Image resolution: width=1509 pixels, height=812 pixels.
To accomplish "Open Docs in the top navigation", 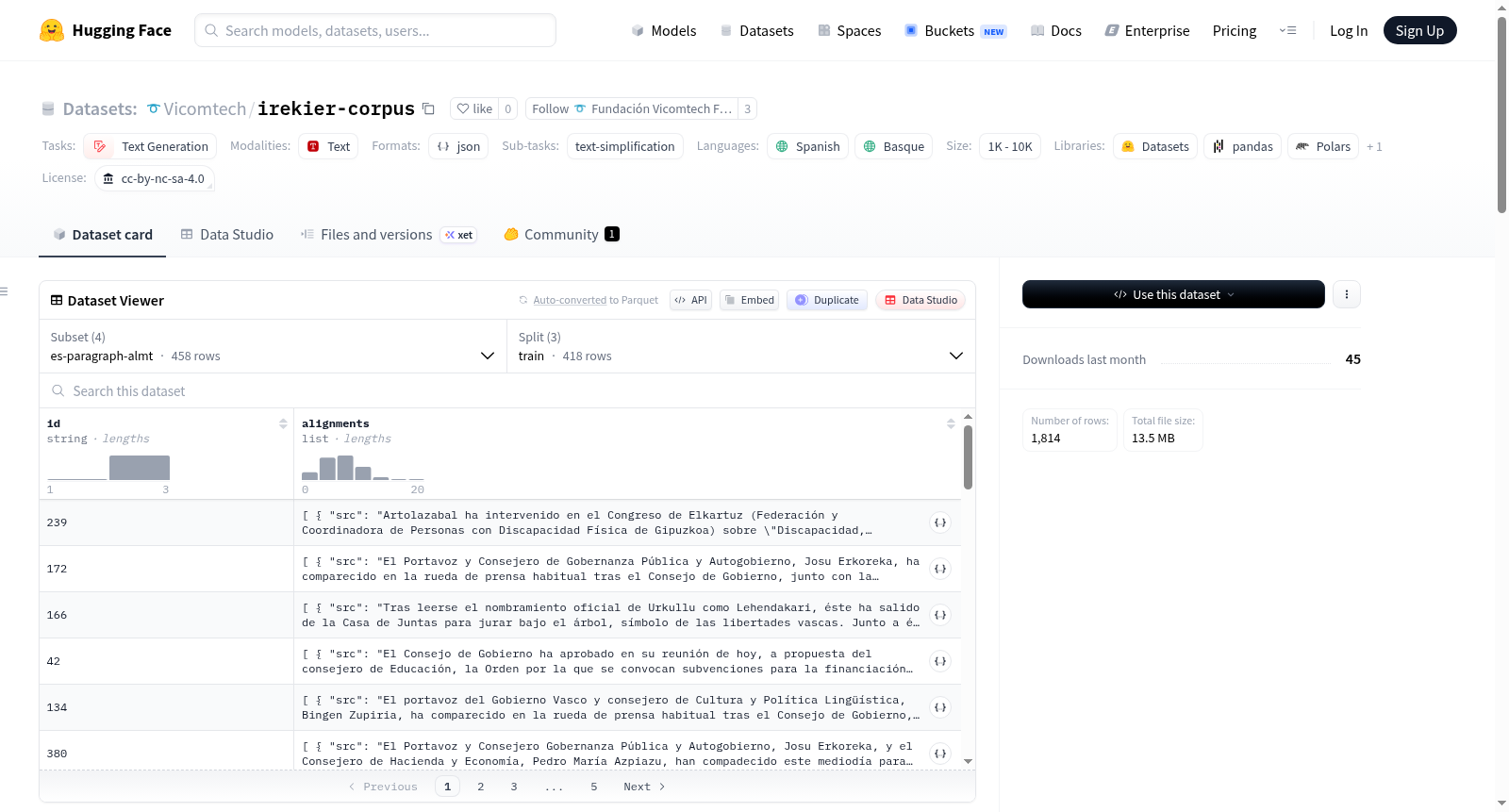I will [1055, 30].
